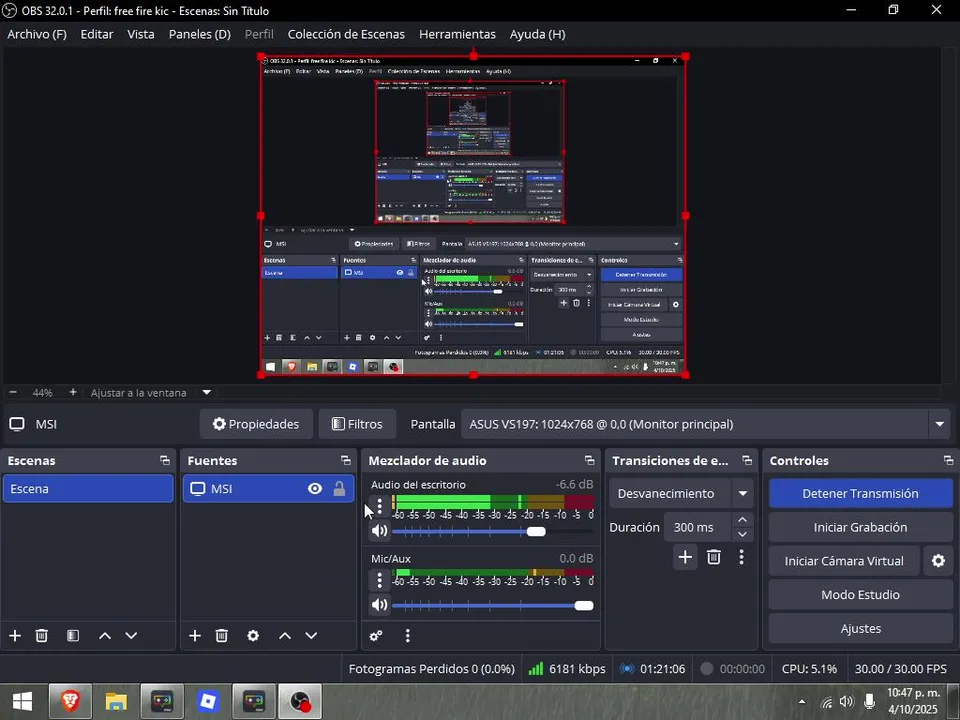This screenshot has height=720, width=960.
Task: Show hidden tray icons chevron
Action: (x=802, y=702)
